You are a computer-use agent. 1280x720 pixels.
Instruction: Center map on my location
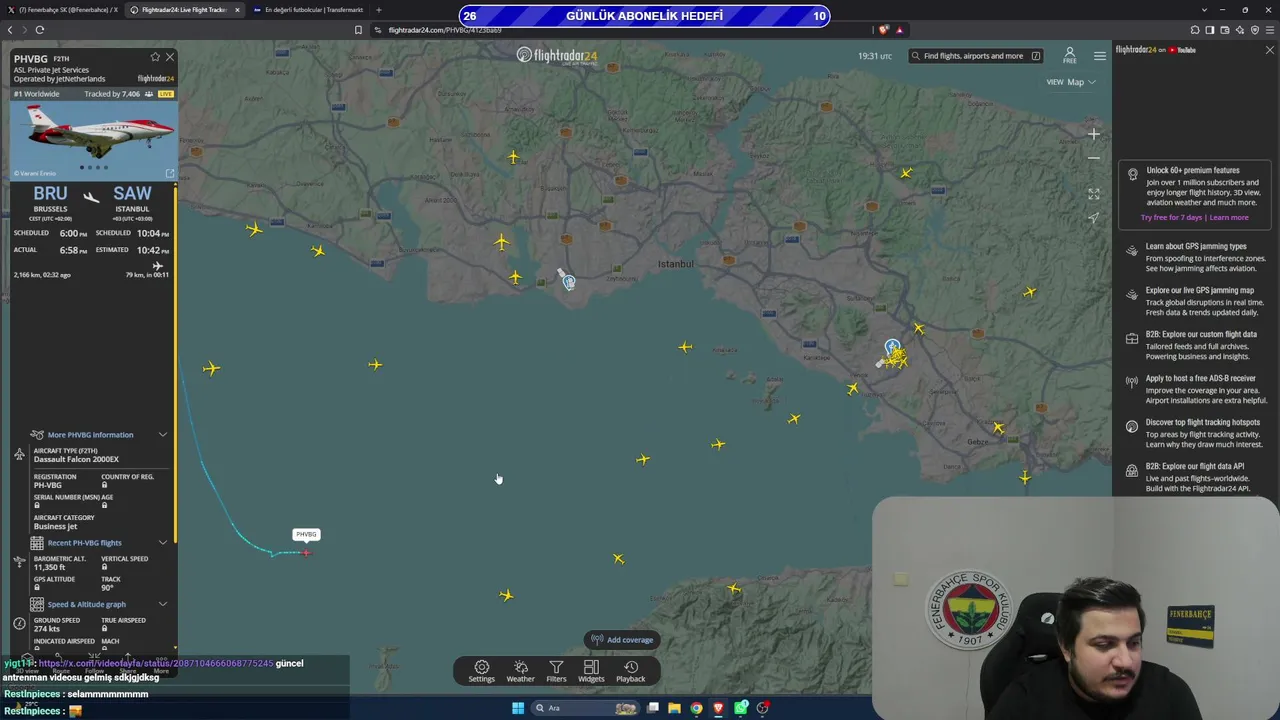pyautogui.click(x=1094, y=218)
